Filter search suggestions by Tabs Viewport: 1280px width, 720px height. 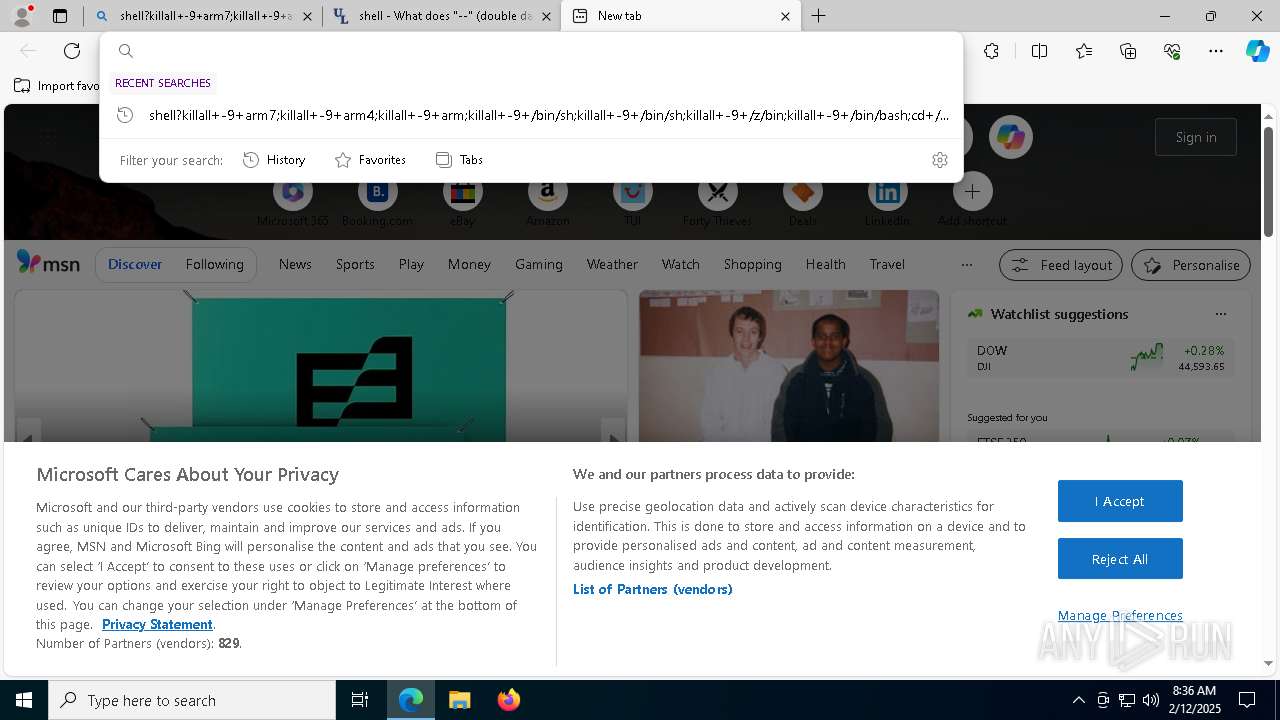pyautogui.click(x=459, y=160)
